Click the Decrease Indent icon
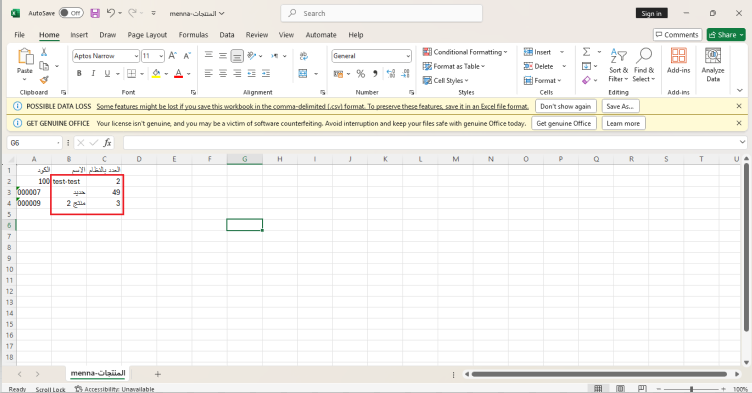The height and width of the screenshot is (393, 752). click(252, 73)
